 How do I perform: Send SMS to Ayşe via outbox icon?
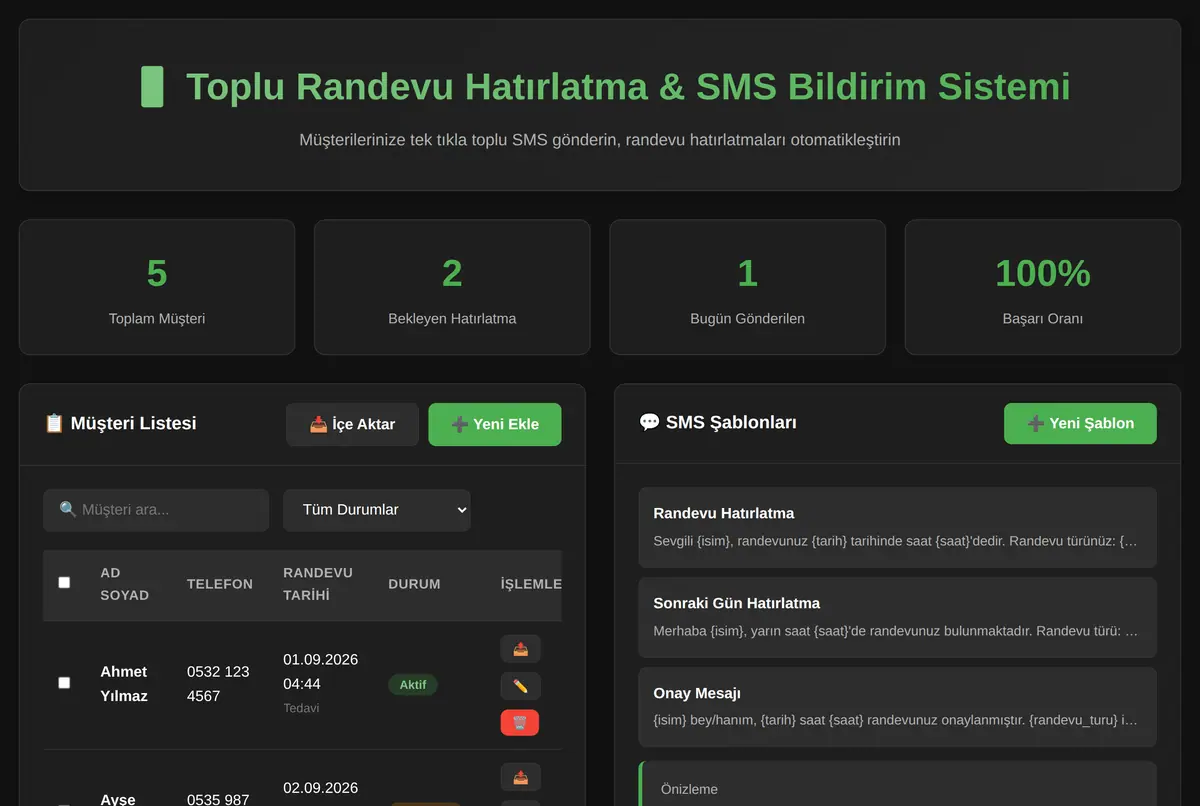[520, 777]
